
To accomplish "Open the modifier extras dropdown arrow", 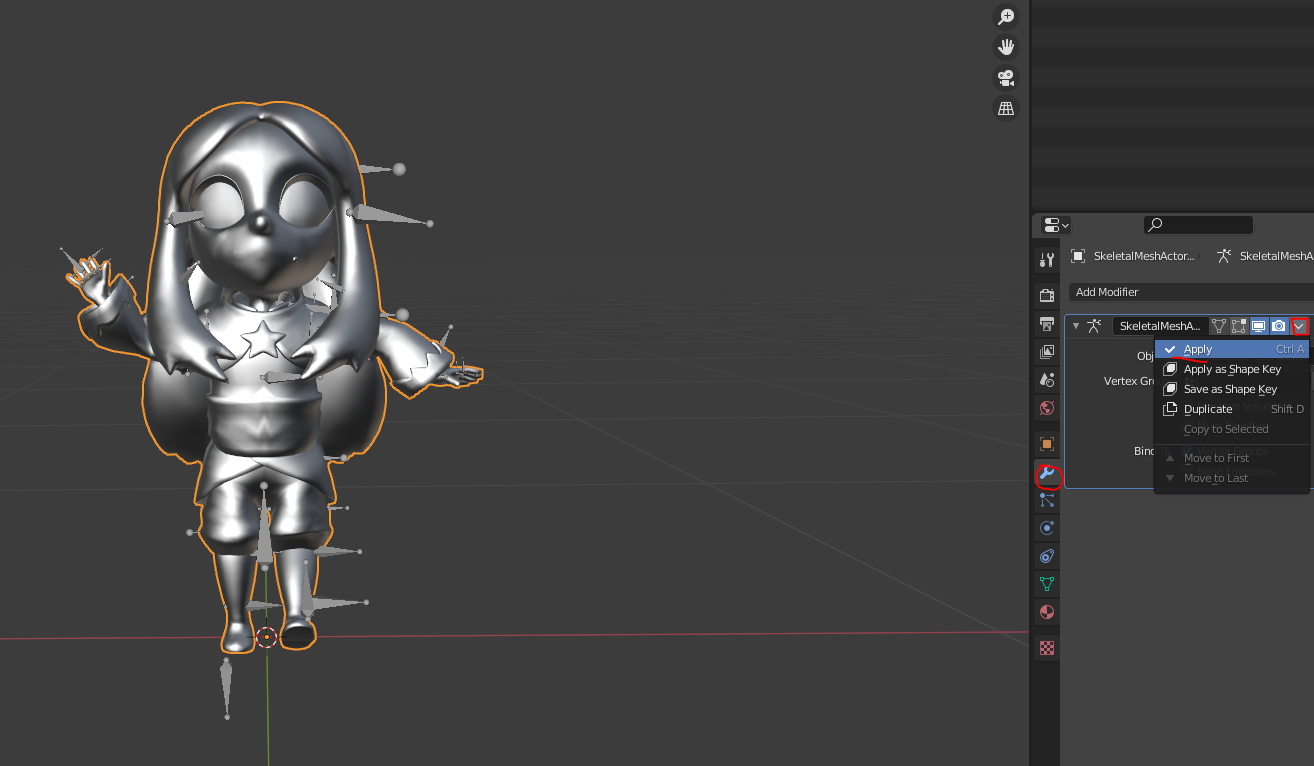I will tap(1299, 326).
